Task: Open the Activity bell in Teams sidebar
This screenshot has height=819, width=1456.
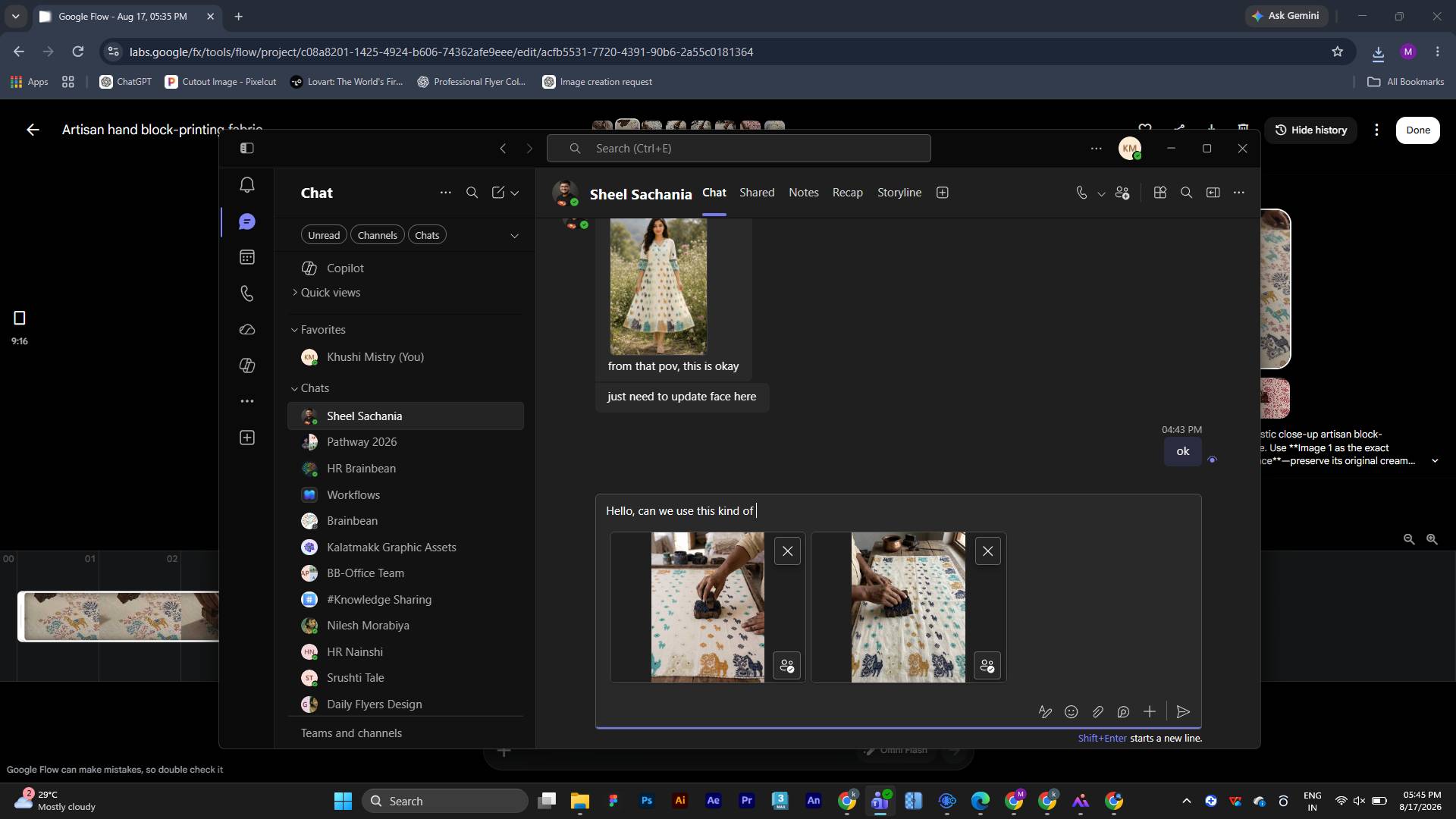Action: pos(246,185)
